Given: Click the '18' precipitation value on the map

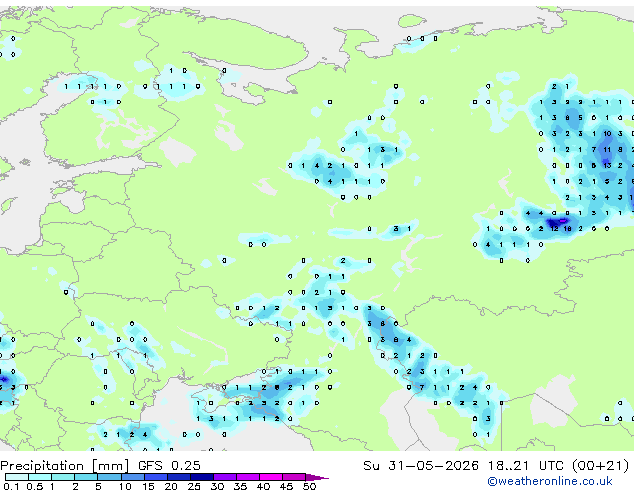Looking at the screenshot, I should click(567, 229).
